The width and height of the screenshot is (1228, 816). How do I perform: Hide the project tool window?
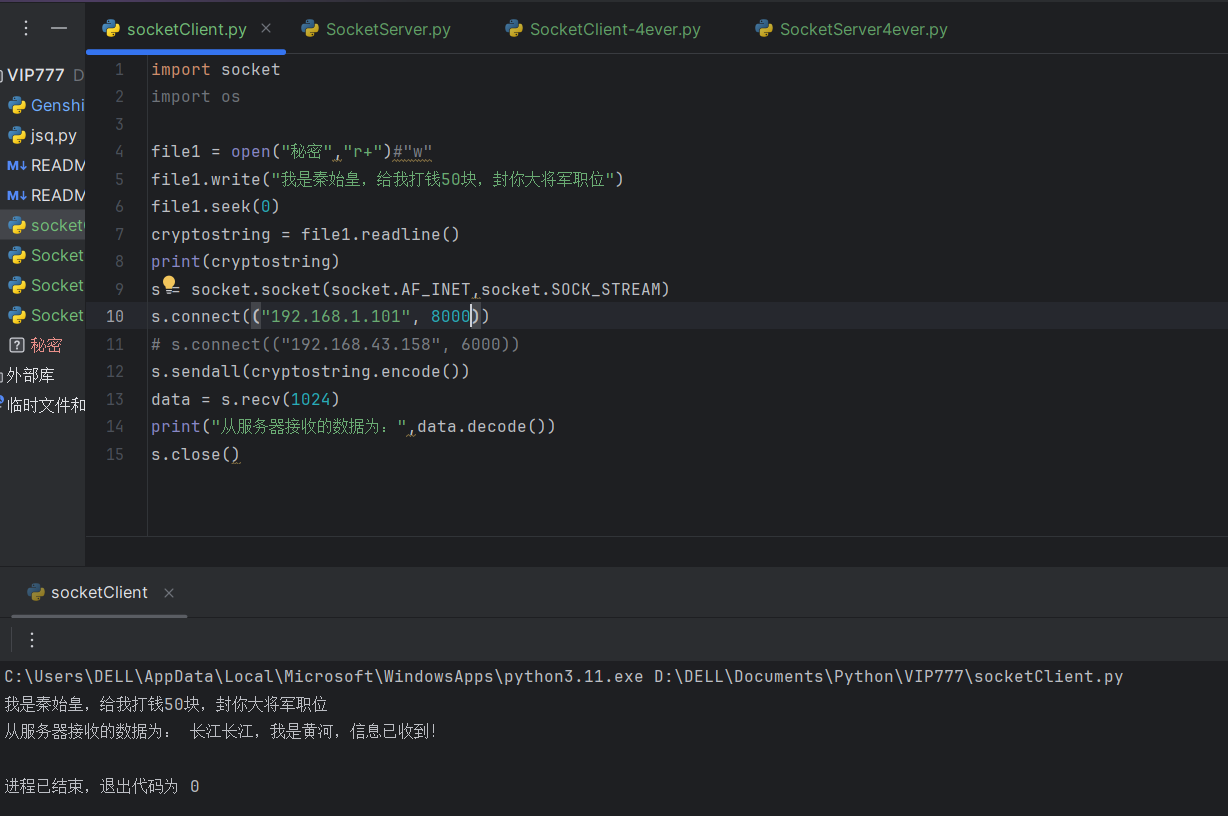click(59, 28)
